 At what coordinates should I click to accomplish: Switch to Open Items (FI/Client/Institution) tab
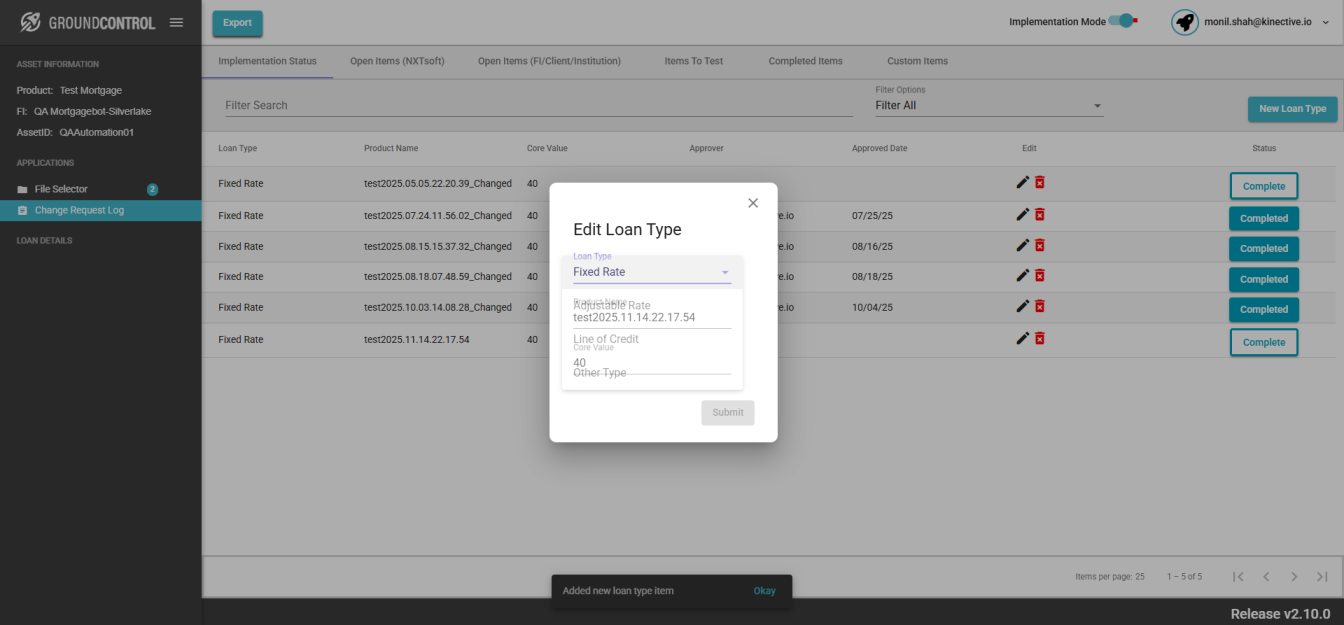pos(549,61)
